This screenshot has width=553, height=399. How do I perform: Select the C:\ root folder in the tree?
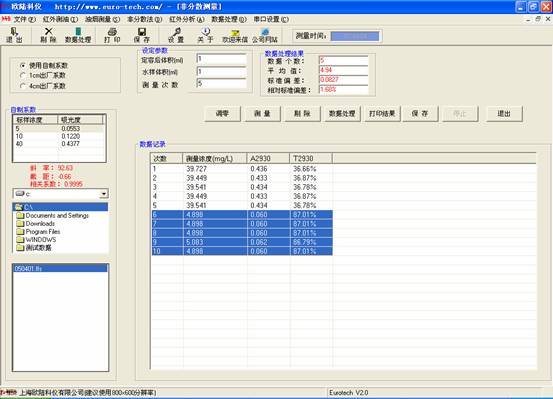61,207
